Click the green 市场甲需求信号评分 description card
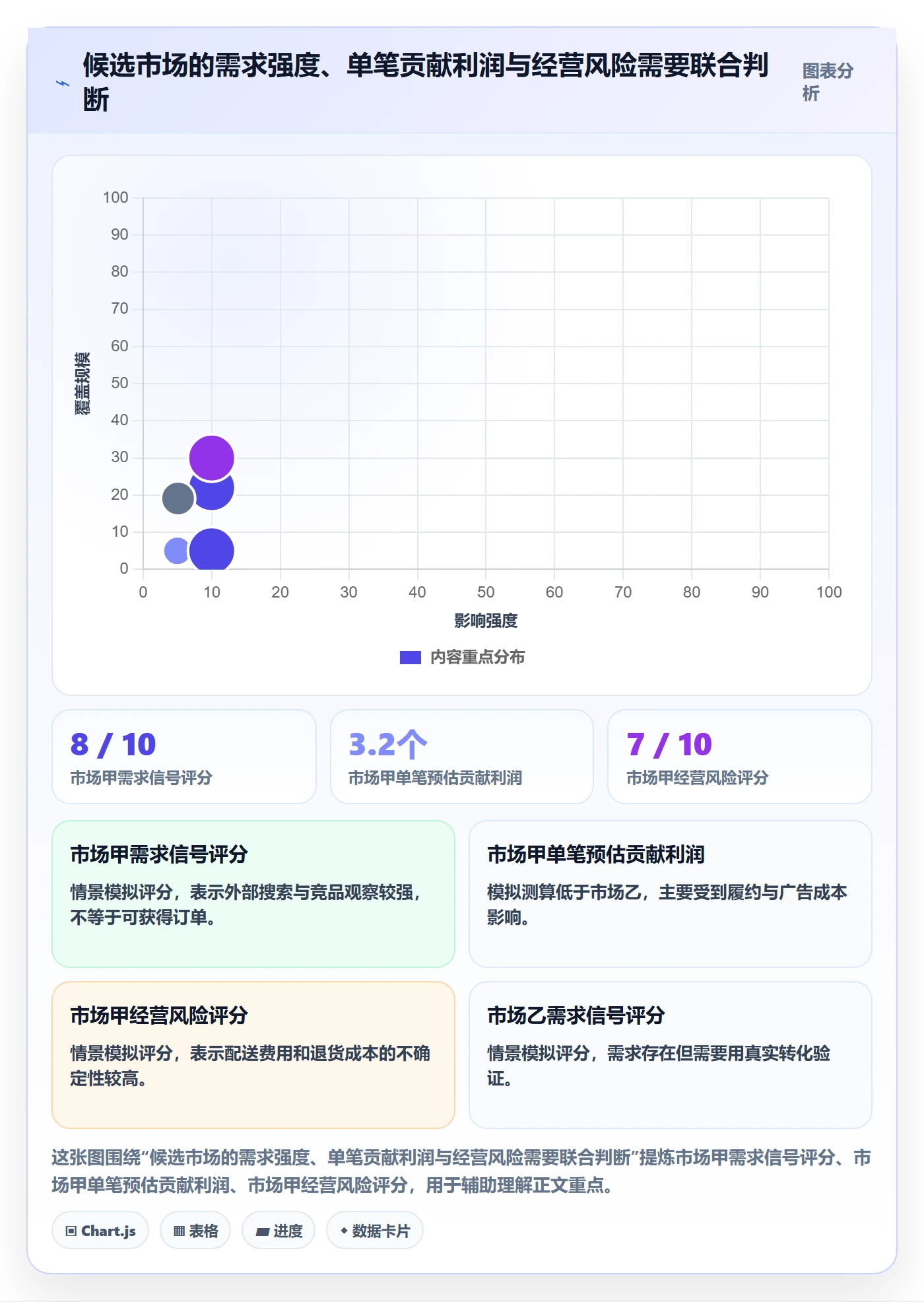This screenshot has width=924, height=1302. (x=253, y=894)
